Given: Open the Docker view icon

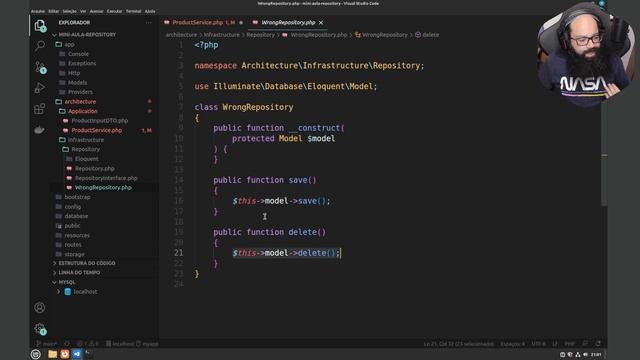Looking at the screenshot, I should 40,130.
